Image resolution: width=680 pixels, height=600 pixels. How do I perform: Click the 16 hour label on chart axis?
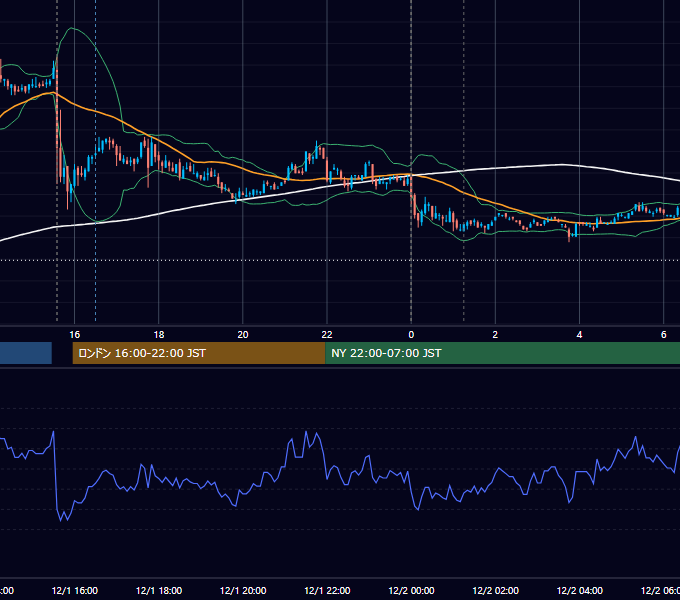(75, 335)
